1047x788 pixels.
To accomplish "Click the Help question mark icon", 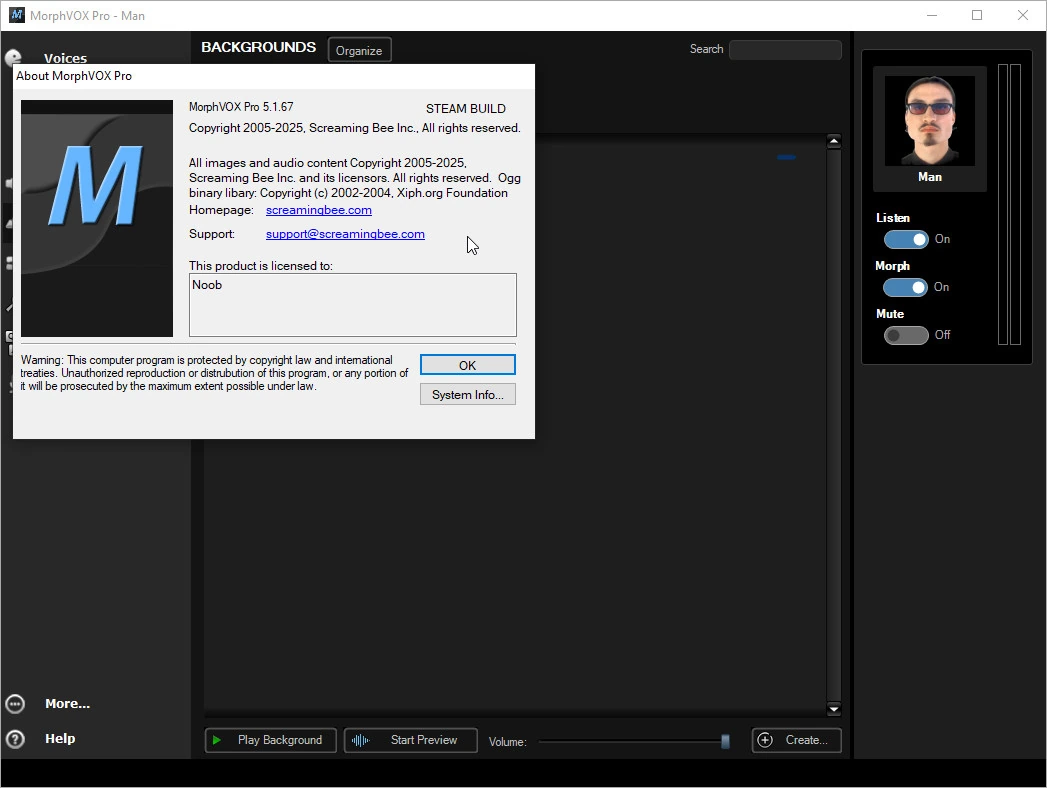I will (x=15, y=739).
